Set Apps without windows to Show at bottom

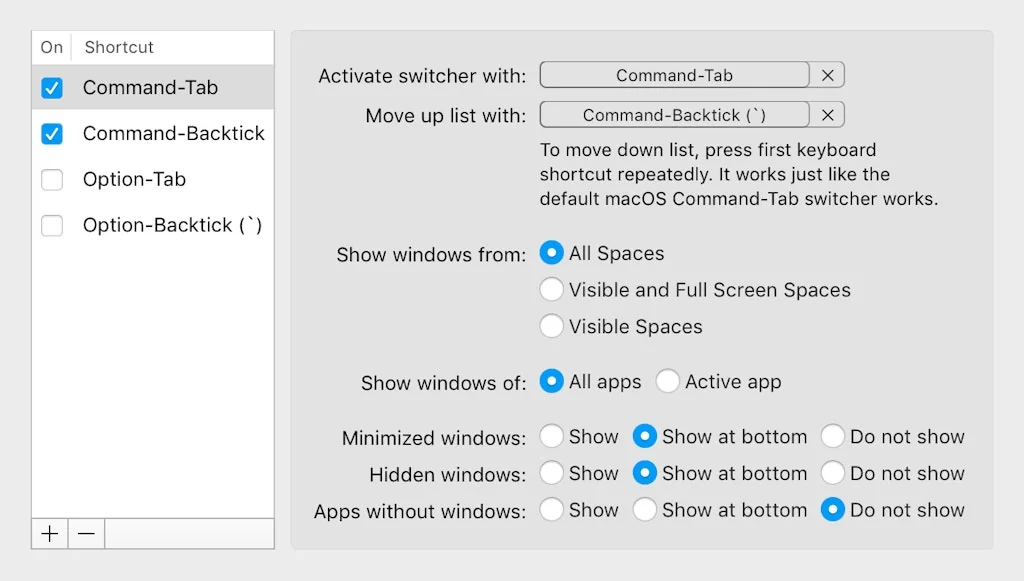pyautogui.click(x=645, y=510)
